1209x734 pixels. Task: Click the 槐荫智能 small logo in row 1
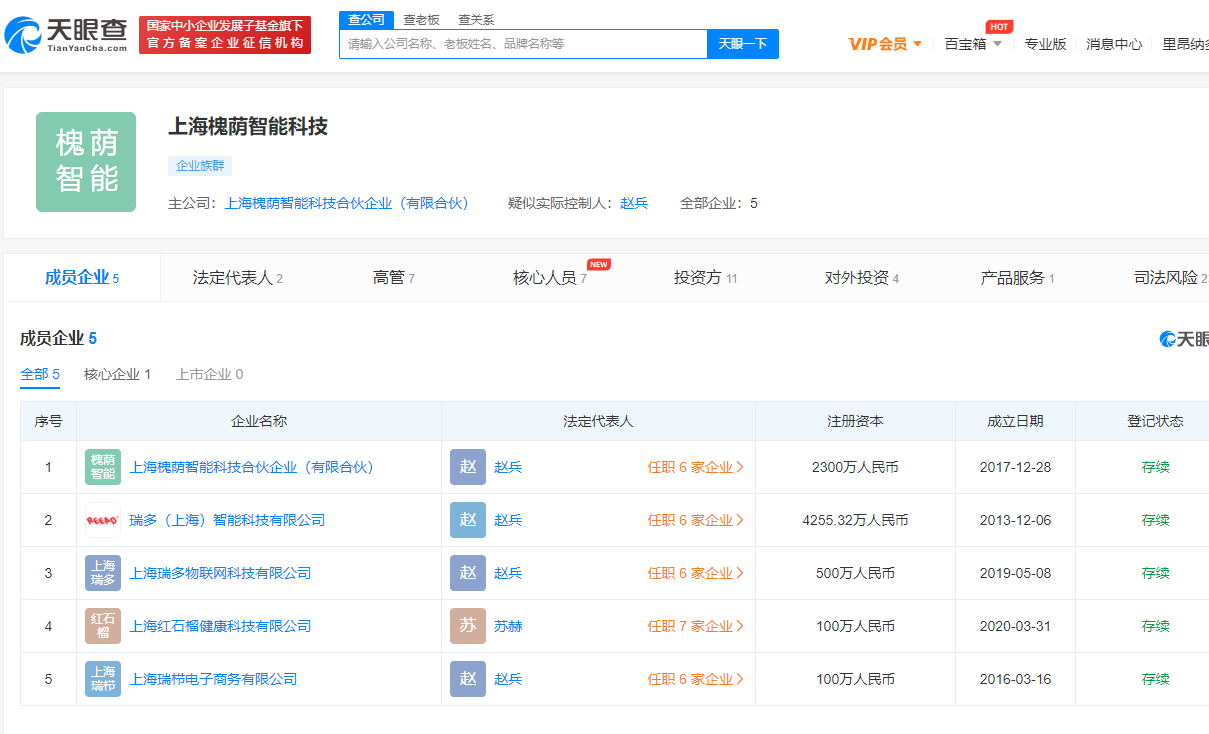[x=103, y=467]
